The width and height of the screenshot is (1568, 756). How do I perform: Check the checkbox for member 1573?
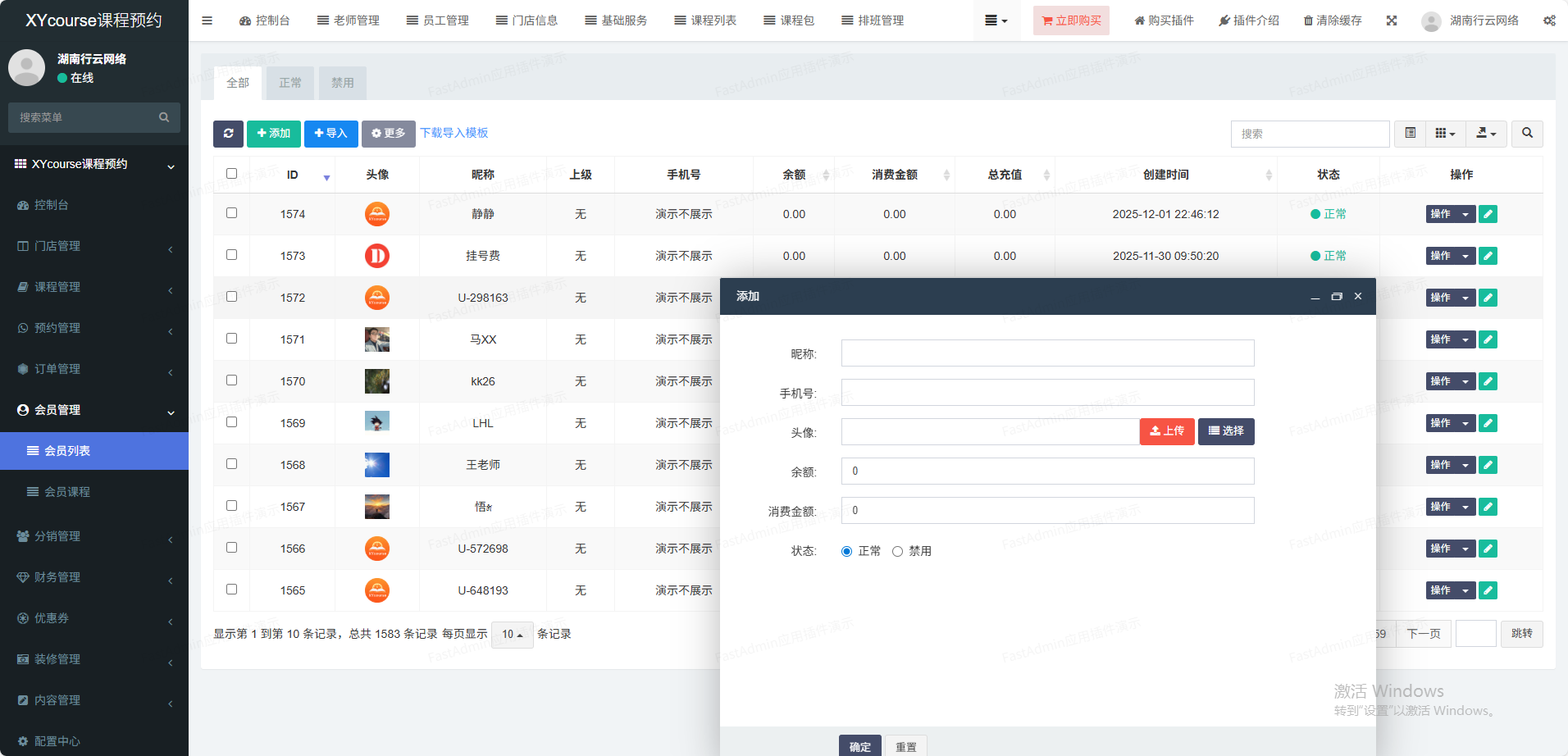pyautogui.click(x=232, y=255)
